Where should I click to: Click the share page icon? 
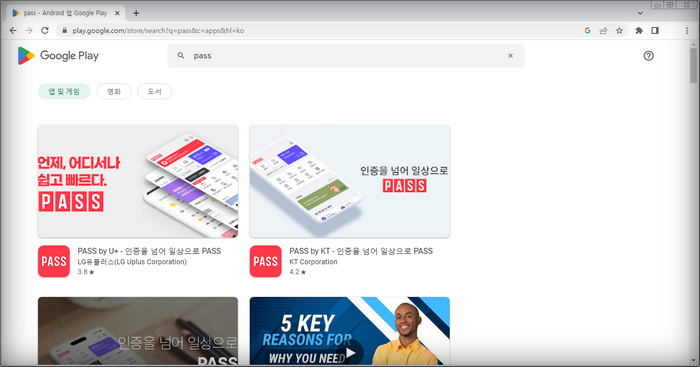tap(604, 30)
